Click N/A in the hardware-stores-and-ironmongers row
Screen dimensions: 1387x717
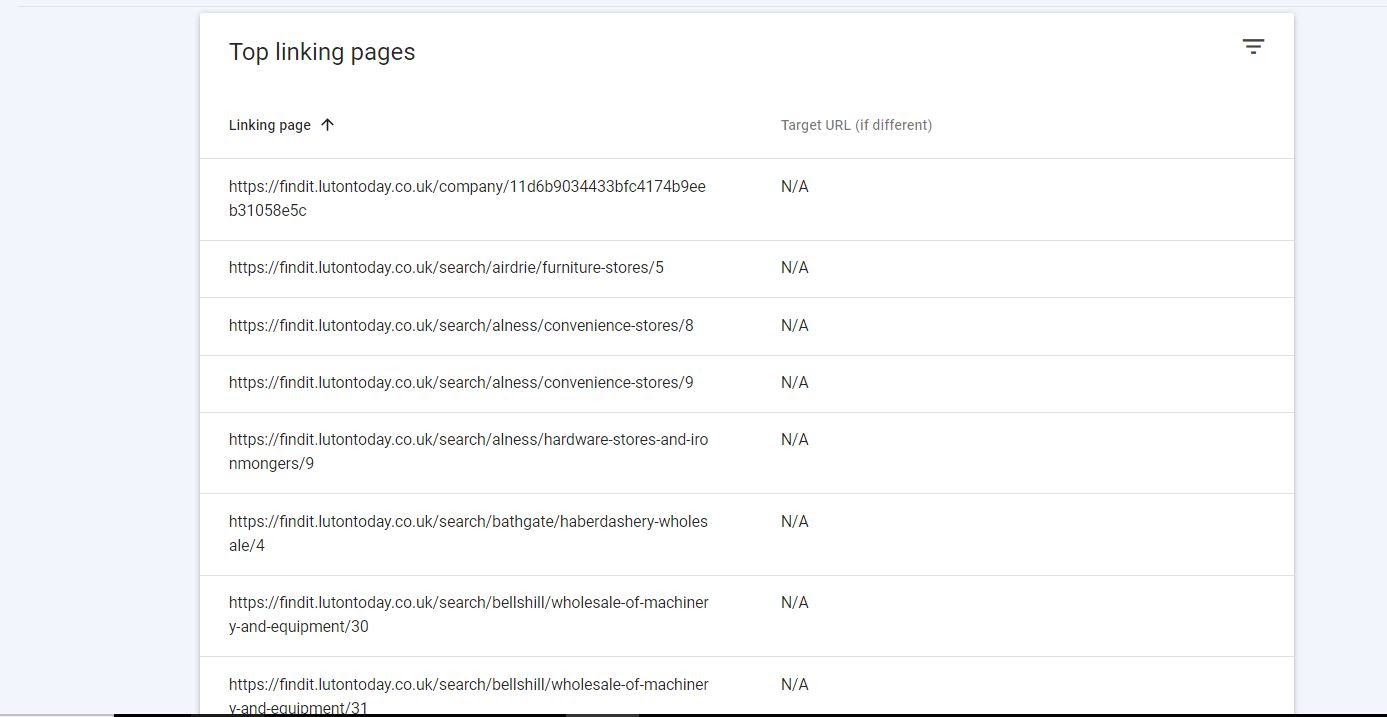[x=795, y=440]
